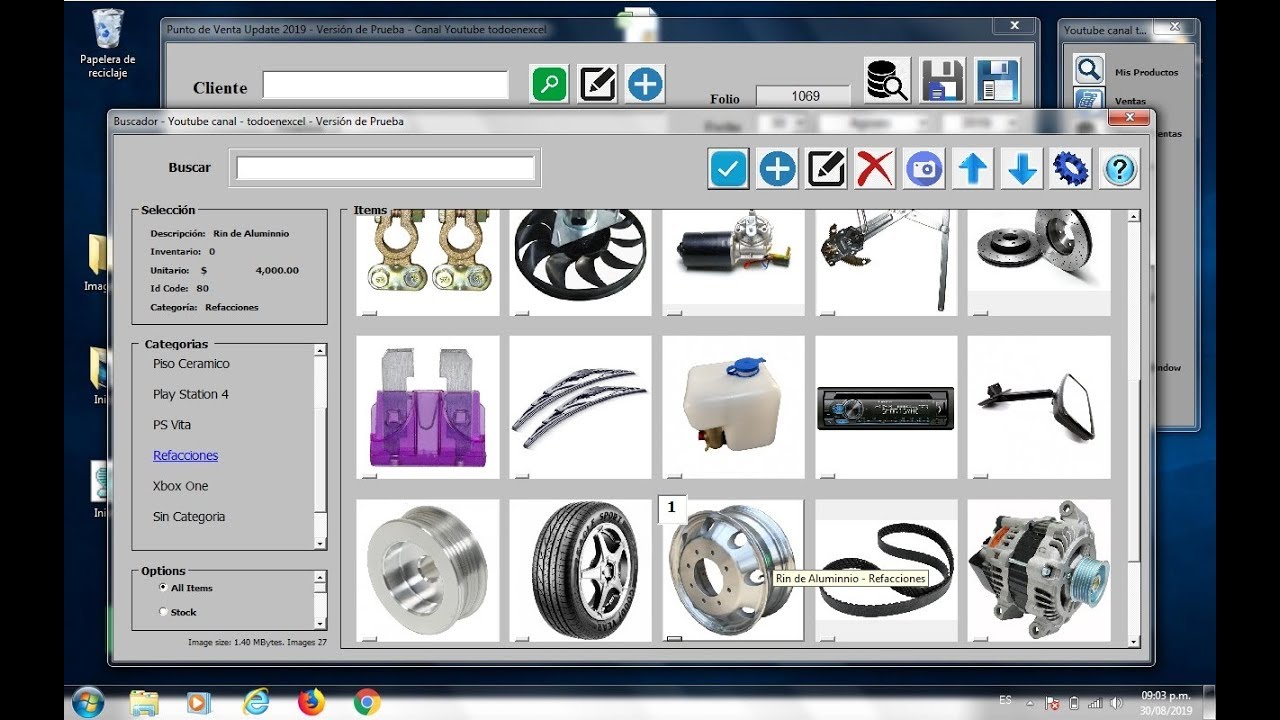Open the Windows Start button
Viewport: 1280px width, 720px height.
(88, 702)
